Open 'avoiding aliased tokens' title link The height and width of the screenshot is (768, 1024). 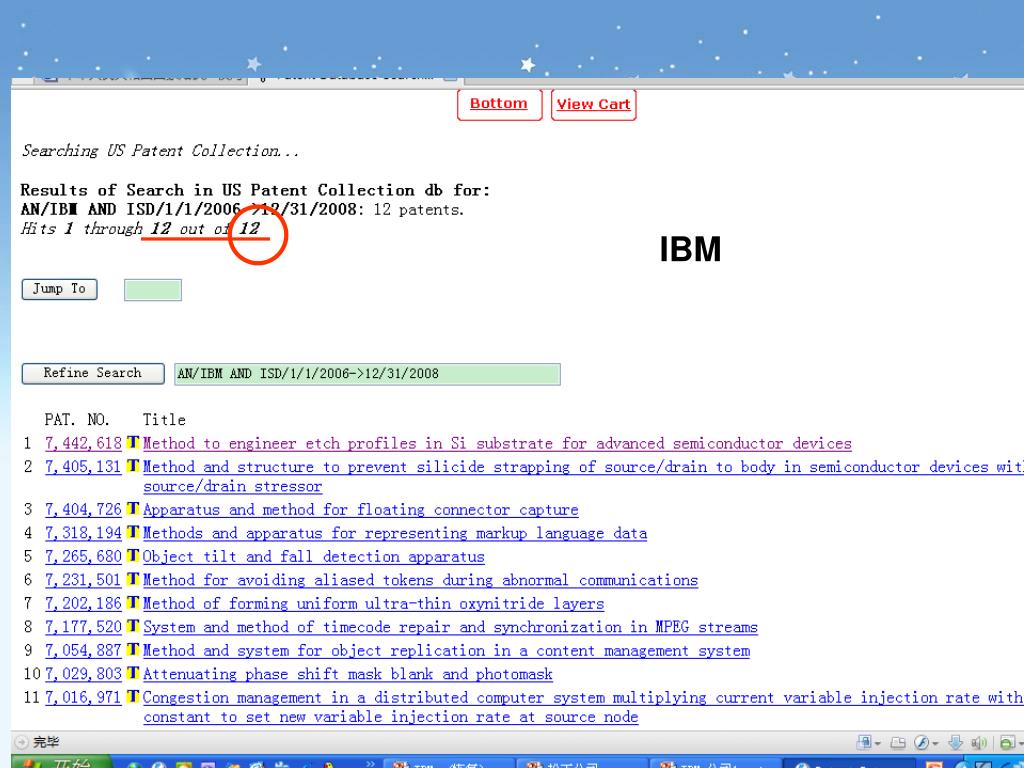click(421, 581)
